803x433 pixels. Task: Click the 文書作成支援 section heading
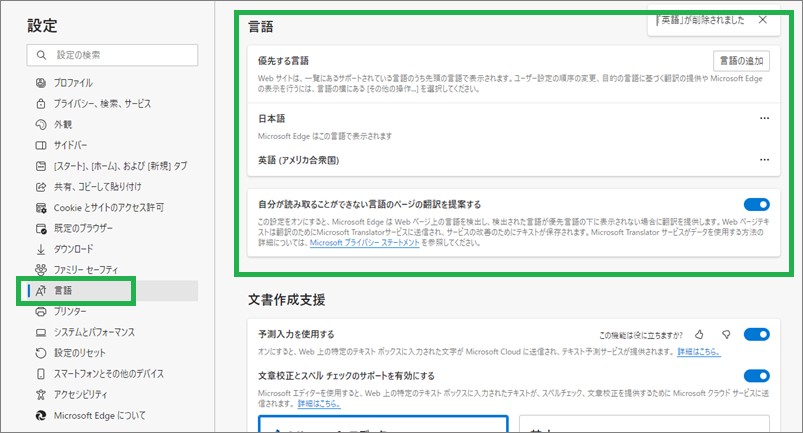coord(286,299)
